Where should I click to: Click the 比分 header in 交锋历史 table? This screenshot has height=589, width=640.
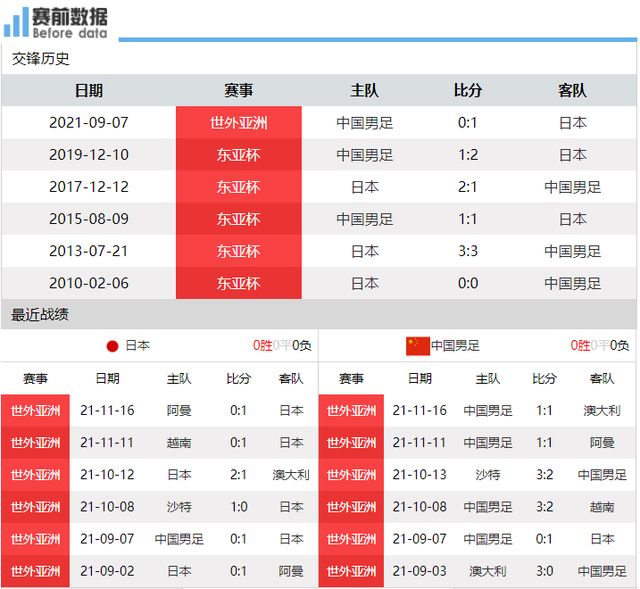coord(468,90)
